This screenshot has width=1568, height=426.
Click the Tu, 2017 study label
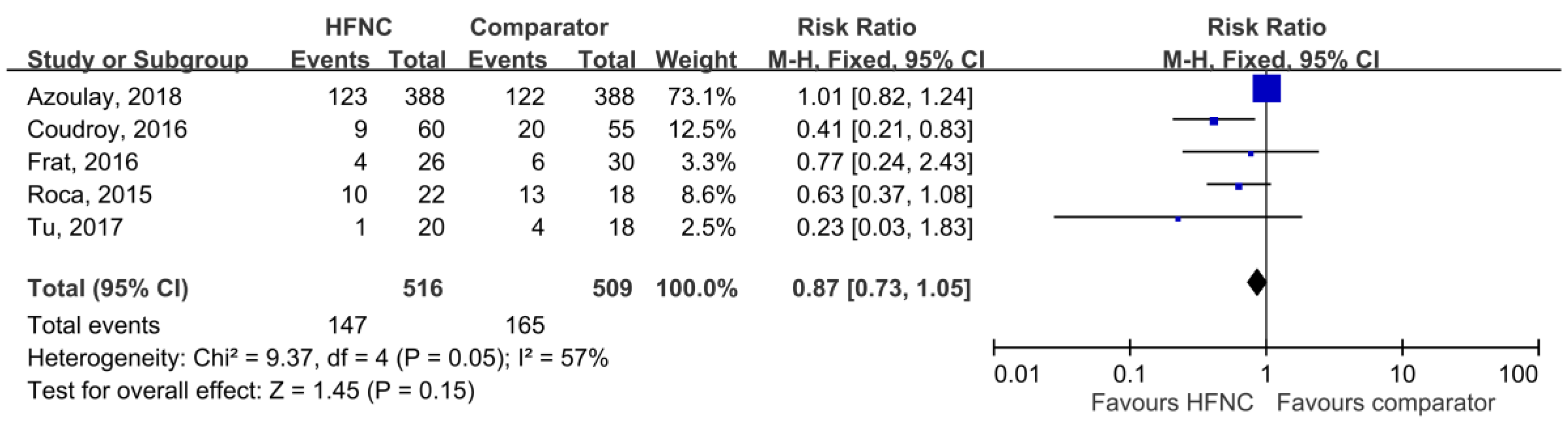[75, 228]
